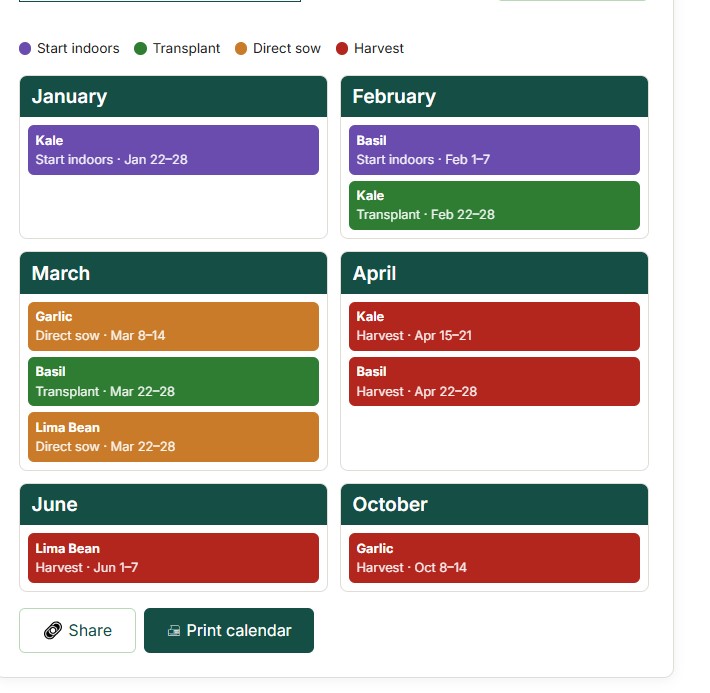The height and width of the screenshot is (693, 710).
Task: Open the Kale Start indoors Jan 22–28 card
Action: click(173, 150)
